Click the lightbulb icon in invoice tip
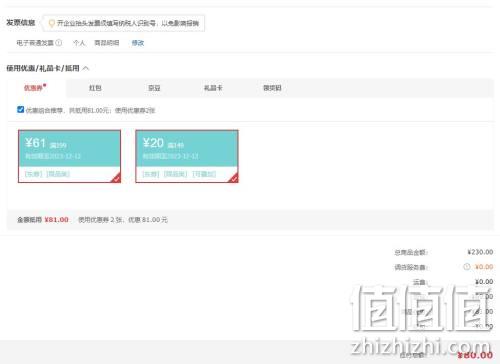Screen dimensions: 500x364 (51, 23)
